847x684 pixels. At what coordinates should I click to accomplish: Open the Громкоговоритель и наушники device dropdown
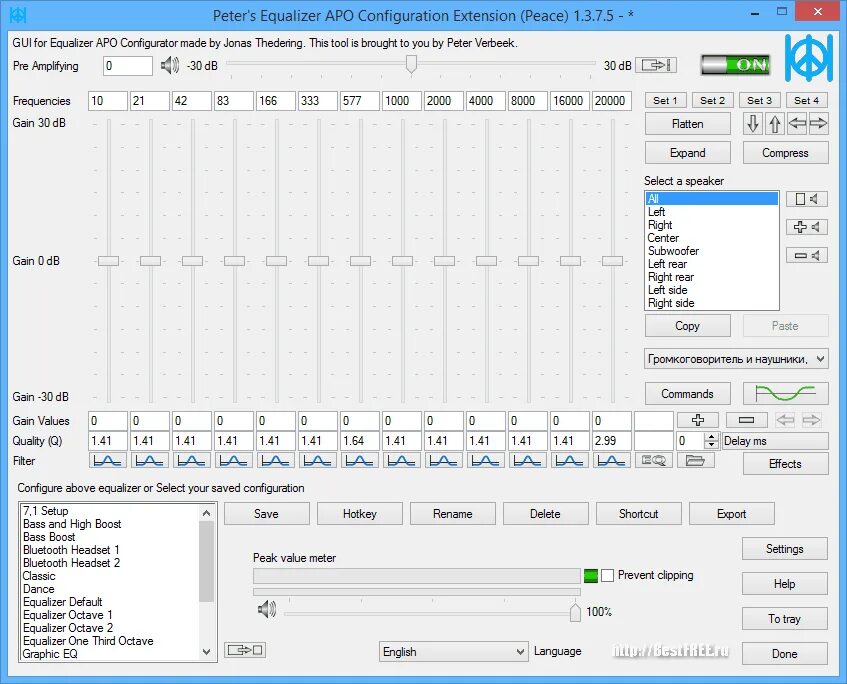736,359
